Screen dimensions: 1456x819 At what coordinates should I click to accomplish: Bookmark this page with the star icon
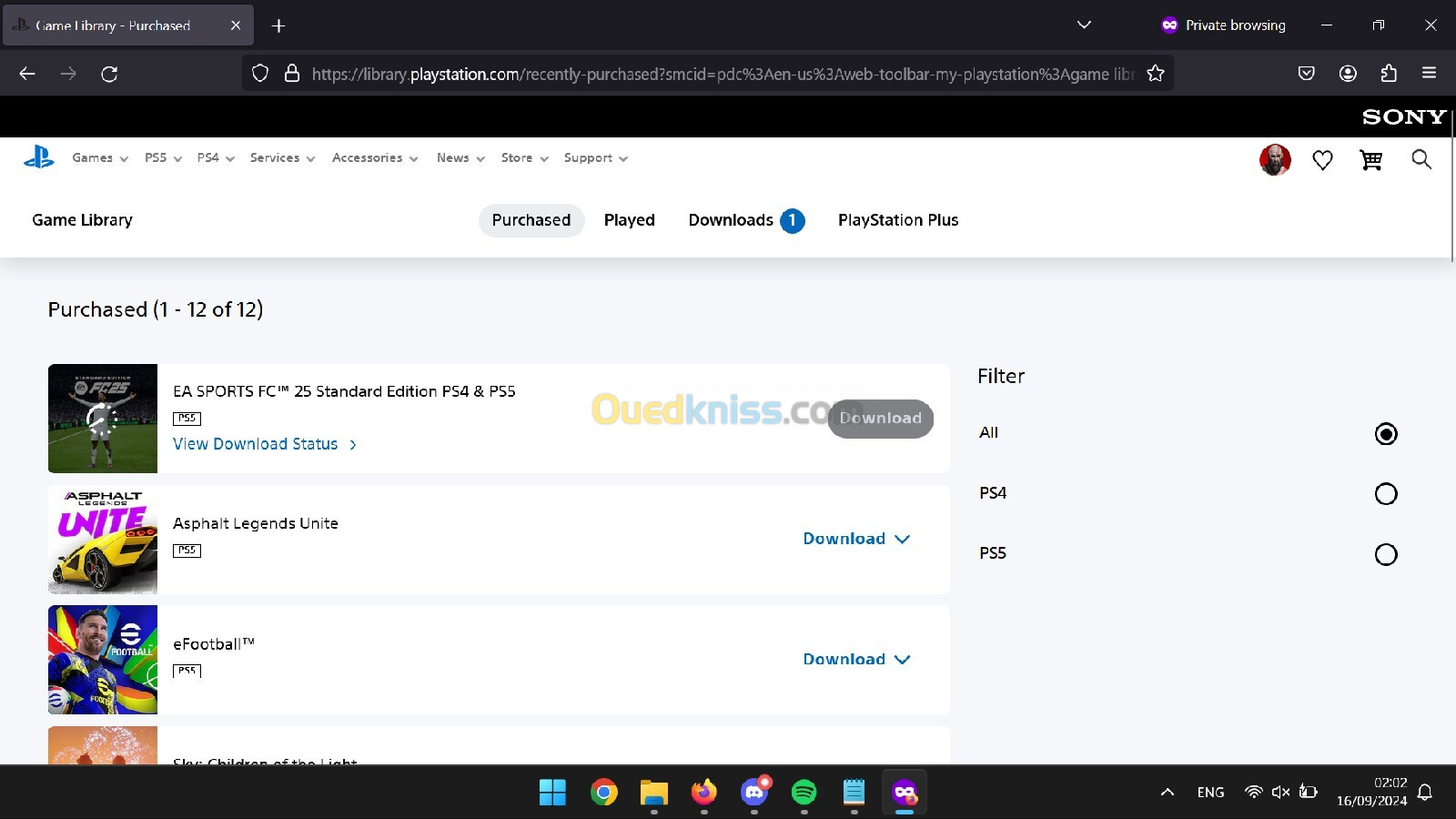1156,74
